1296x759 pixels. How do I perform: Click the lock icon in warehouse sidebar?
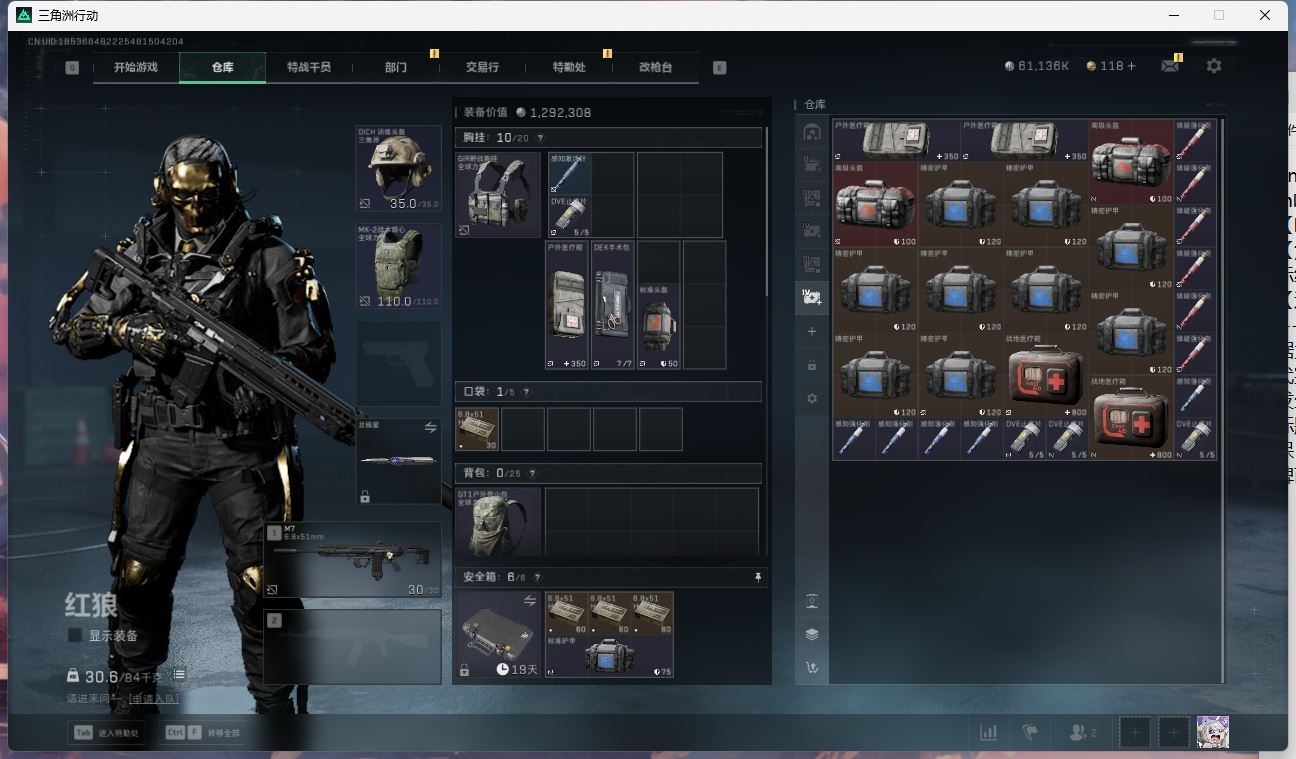pos(812,365)
